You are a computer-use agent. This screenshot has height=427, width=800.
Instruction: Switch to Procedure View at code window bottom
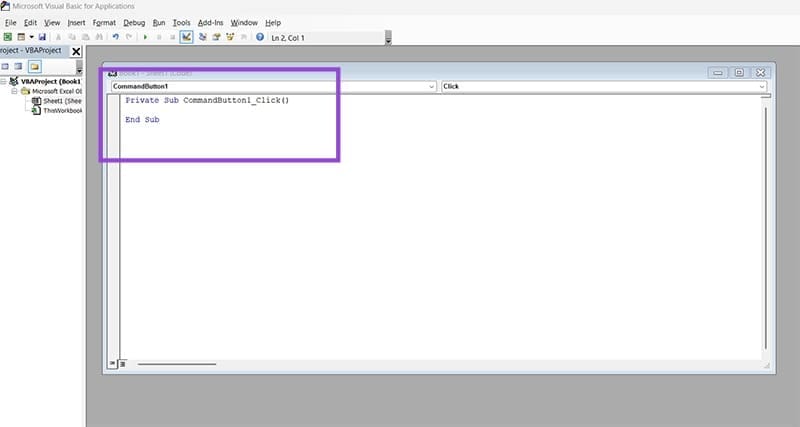coord(112,364)
